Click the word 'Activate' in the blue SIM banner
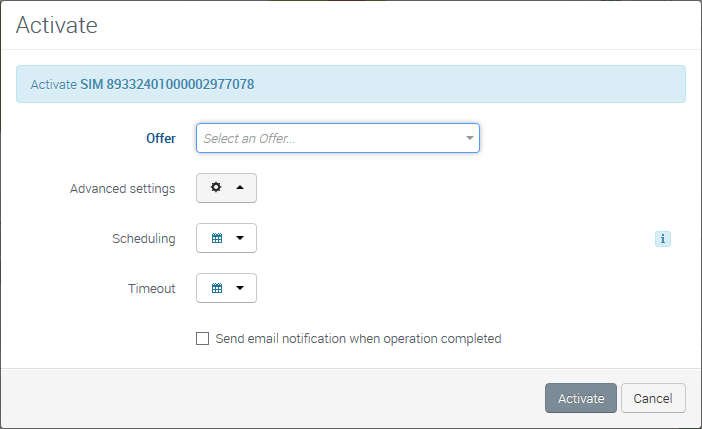702x429 pixels. coord(54,85)
